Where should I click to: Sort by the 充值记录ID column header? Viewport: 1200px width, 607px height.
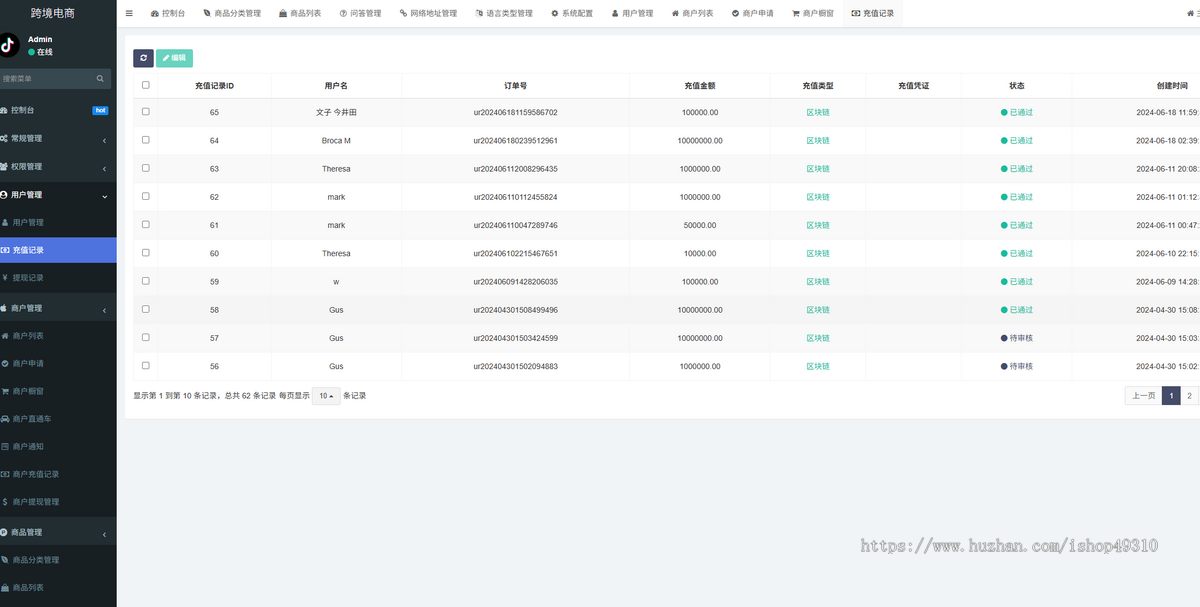[214, 86]
